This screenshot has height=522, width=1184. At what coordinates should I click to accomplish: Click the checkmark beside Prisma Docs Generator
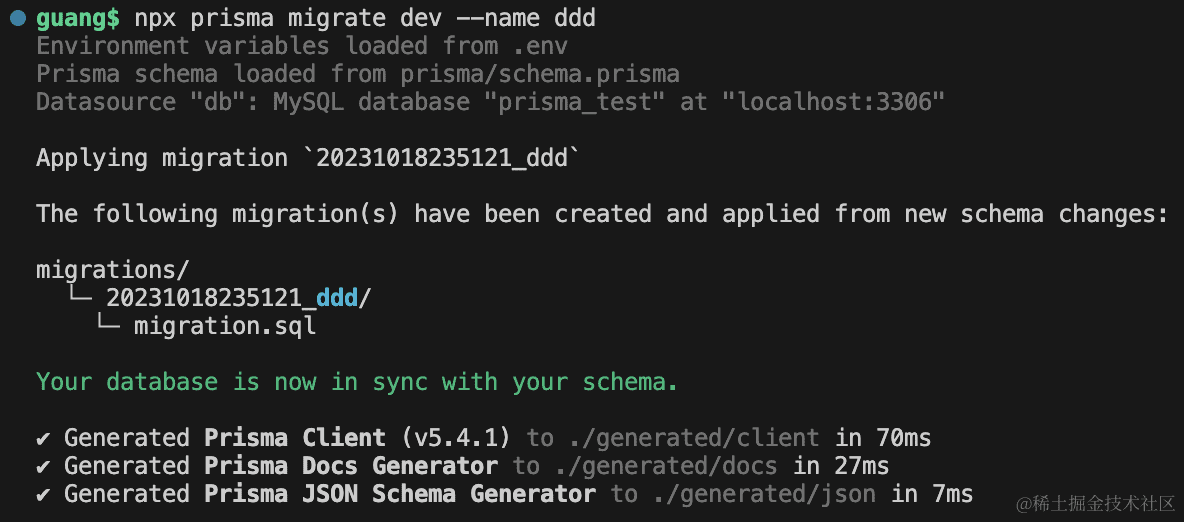click(x=44, y=466)
